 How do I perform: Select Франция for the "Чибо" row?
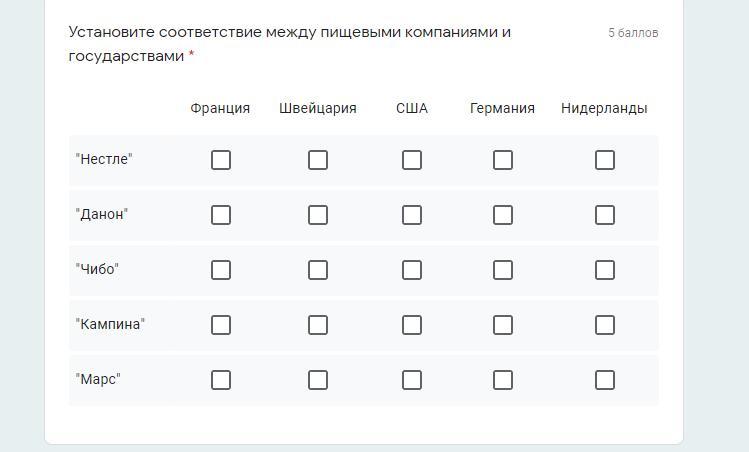click(221, 270)
